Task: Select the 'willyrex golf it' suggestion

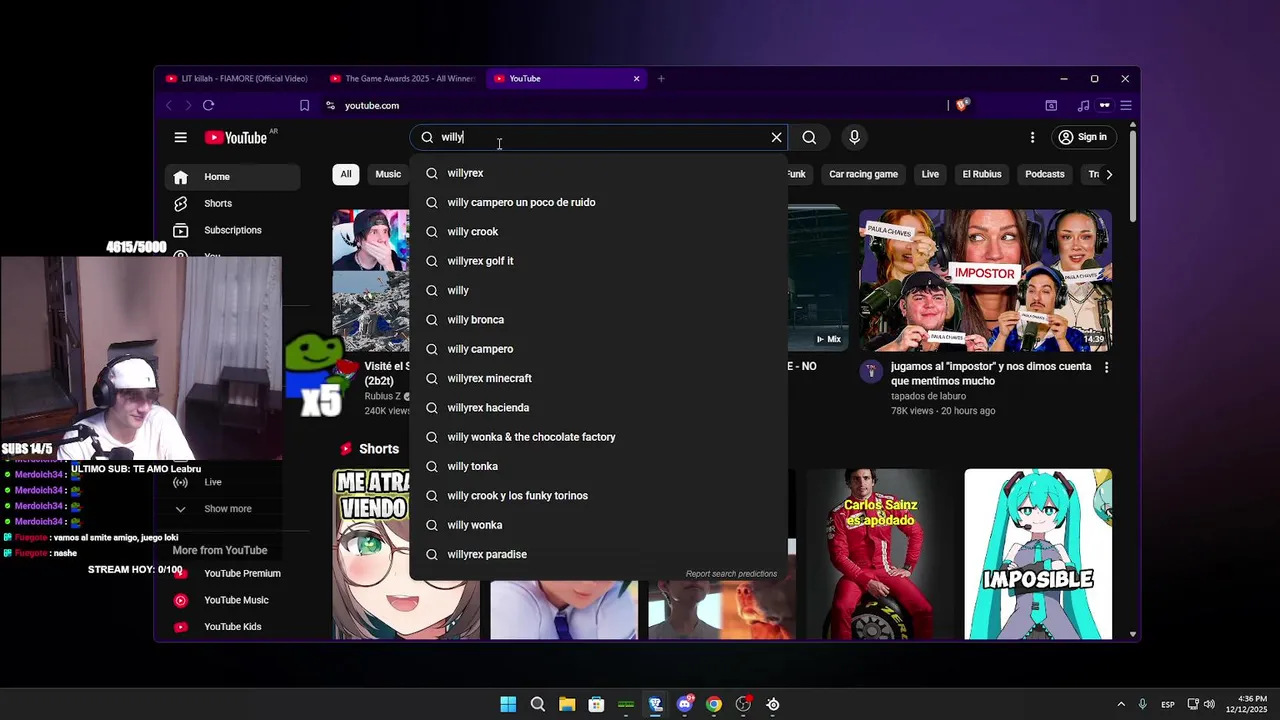Action: [x=598, y=261]
